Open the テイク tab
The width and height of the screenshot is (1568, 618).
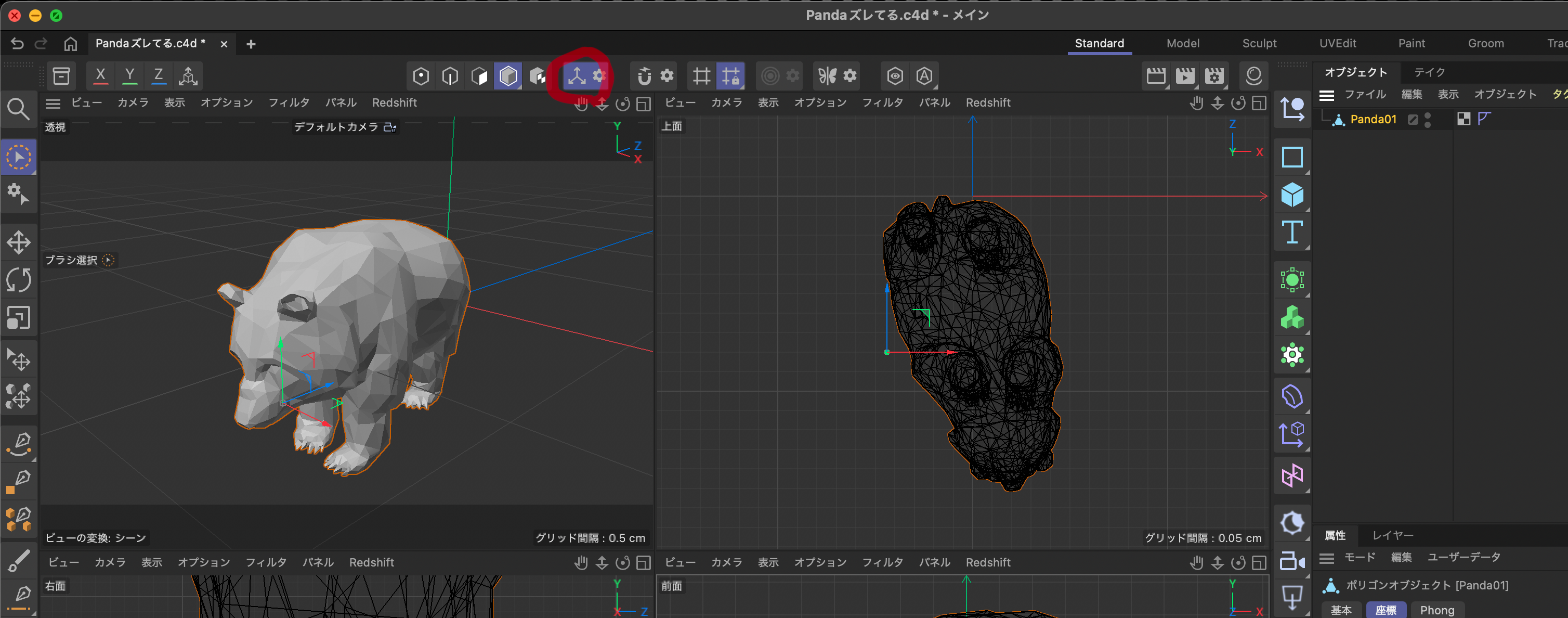point(1429,72)
